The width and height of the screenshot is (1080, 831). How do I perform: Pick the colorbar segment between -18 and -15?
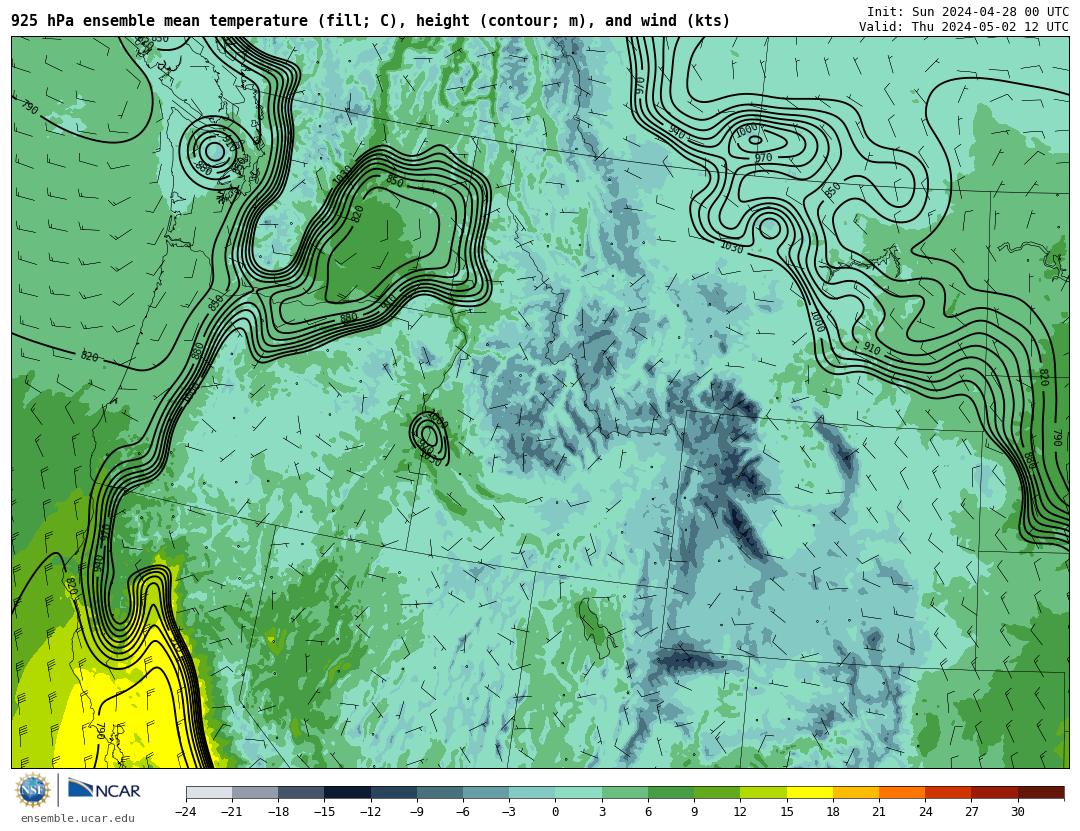(302, 792)
